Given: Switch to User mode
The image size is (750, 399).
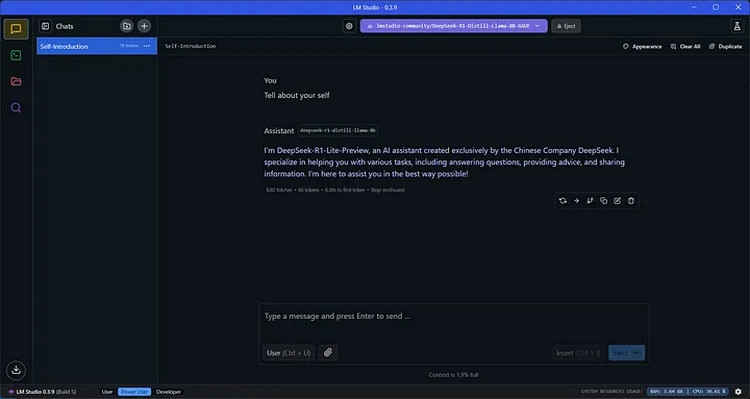Looking at the screenshot, I should coord(107,392).
